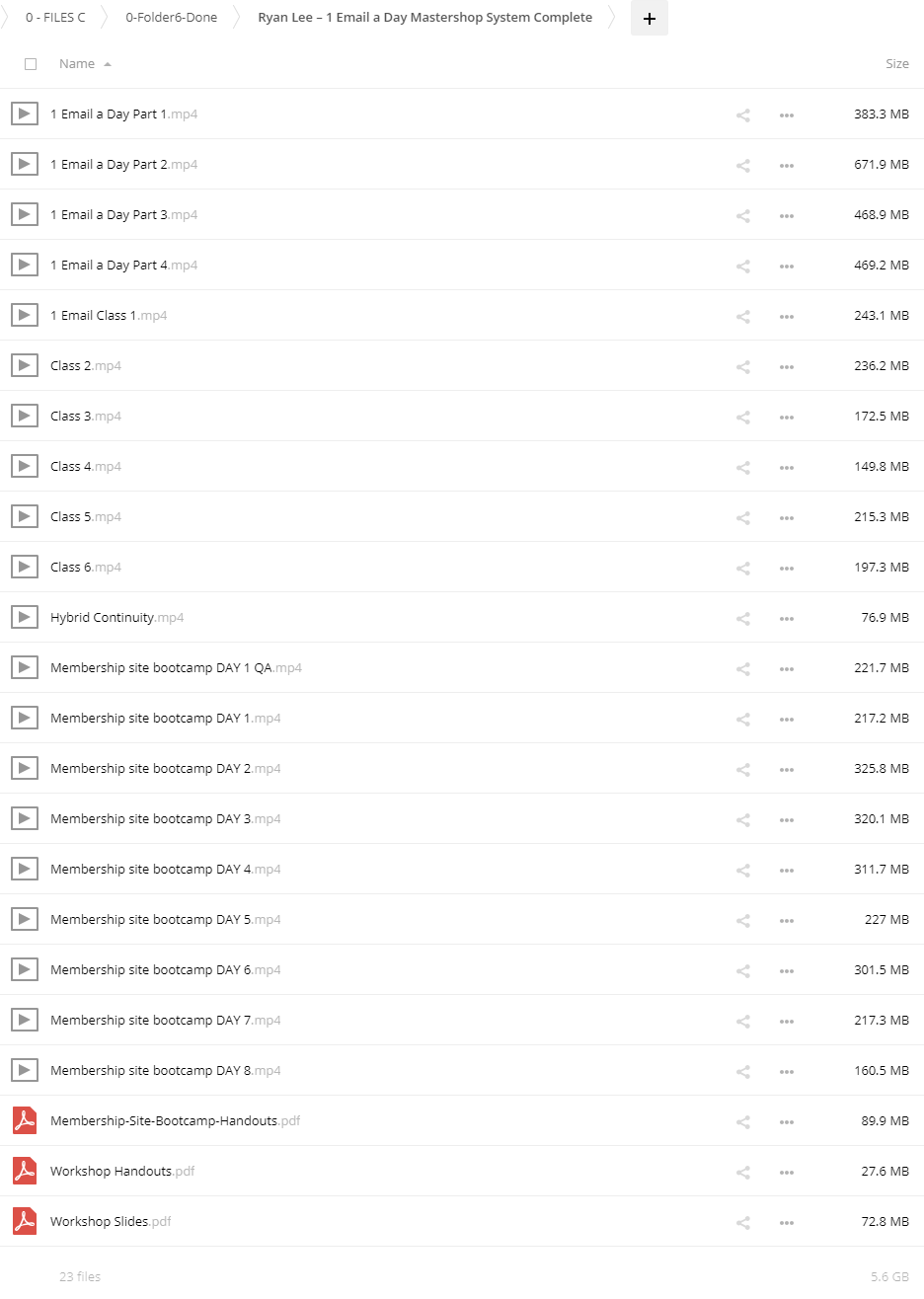Open Class 5.mp4 file name
Image resolution: width=924 pixels, height=1299 pixels.
[86, 517]
